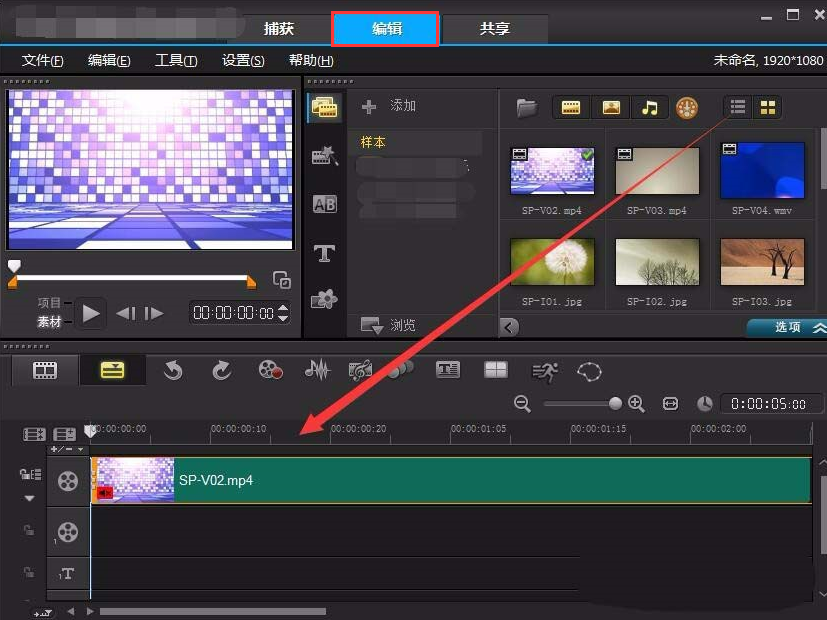This screenshot has height=620, width=827.
Task: Expand the 选项 options panel
Action: pyautogui.click(x=788, y=327)
